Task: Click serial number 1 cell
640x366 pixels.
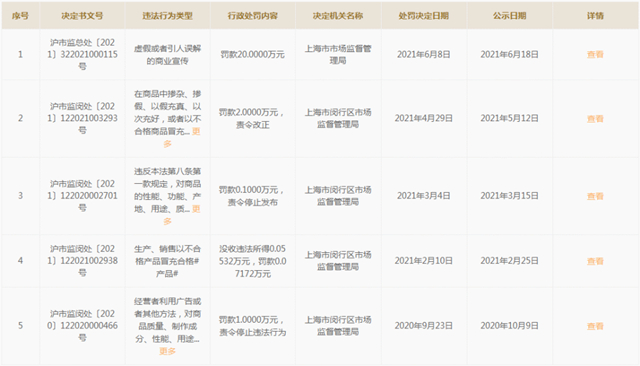Action: [20, 54]
